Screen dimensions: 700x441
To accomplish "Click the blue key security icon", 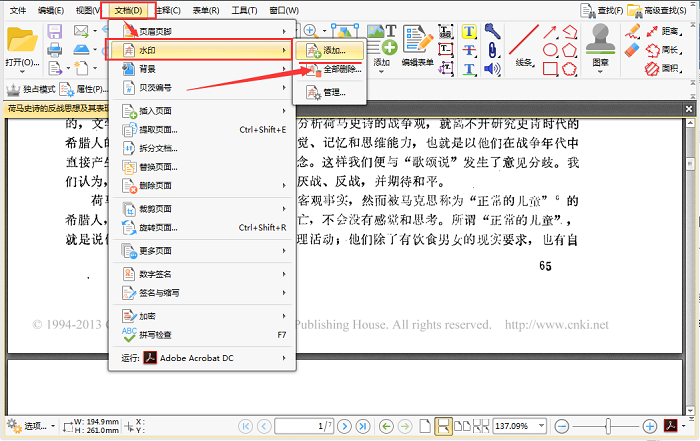I will coord(492,31).
